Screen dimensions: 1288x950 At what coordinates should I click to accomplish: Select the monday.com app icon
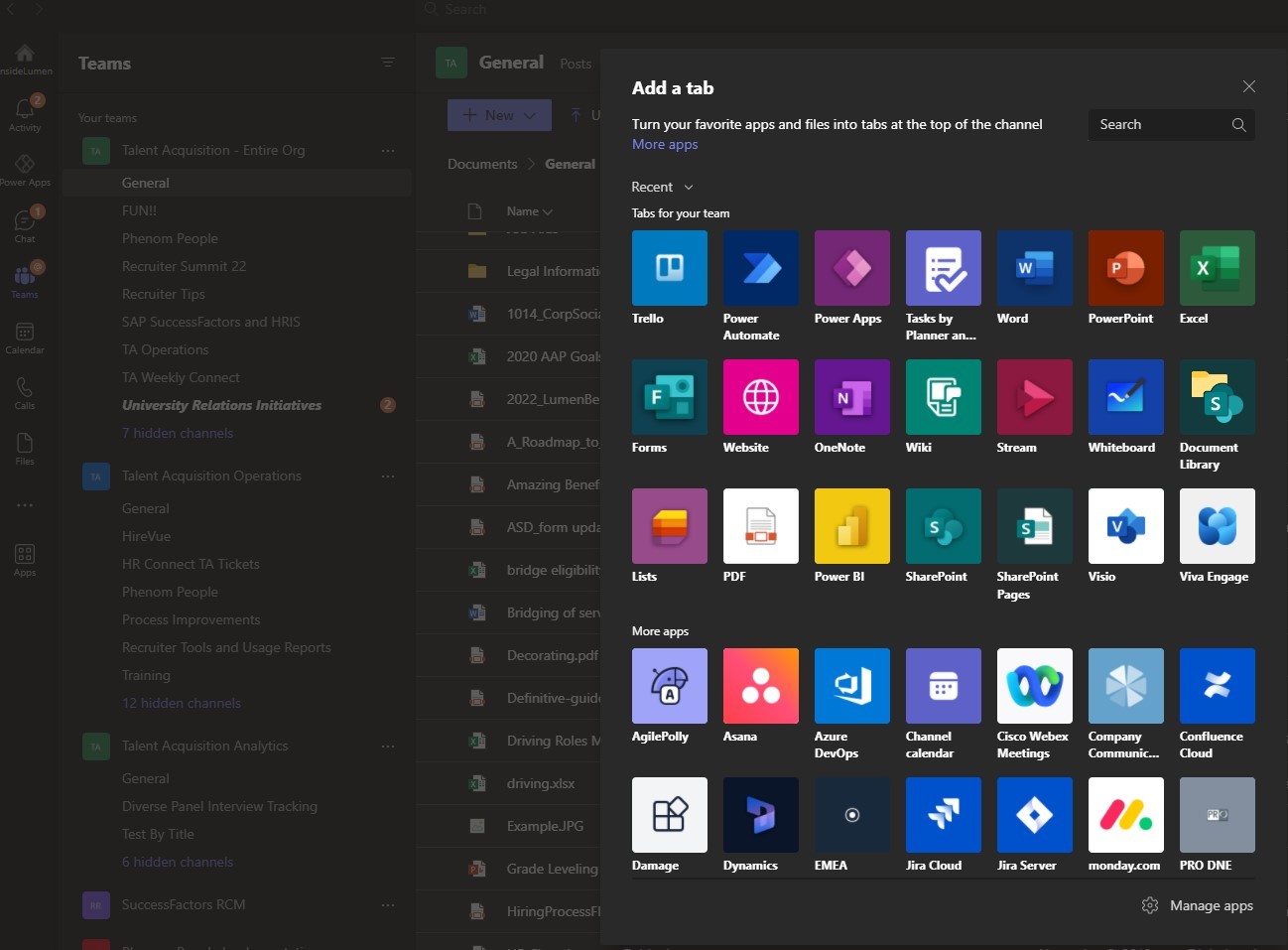coord(1125,815)
